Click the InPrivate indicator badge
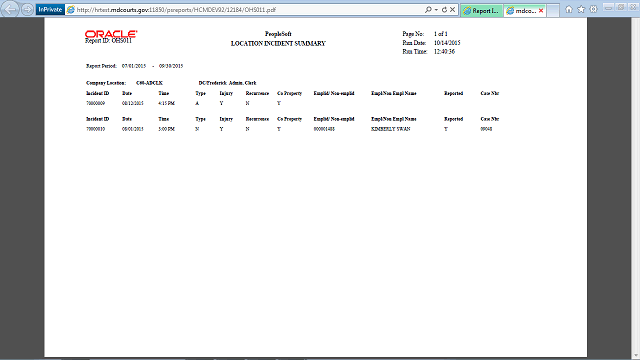The width and height of the screenshot is (640, 360). [x=50, y=9]
